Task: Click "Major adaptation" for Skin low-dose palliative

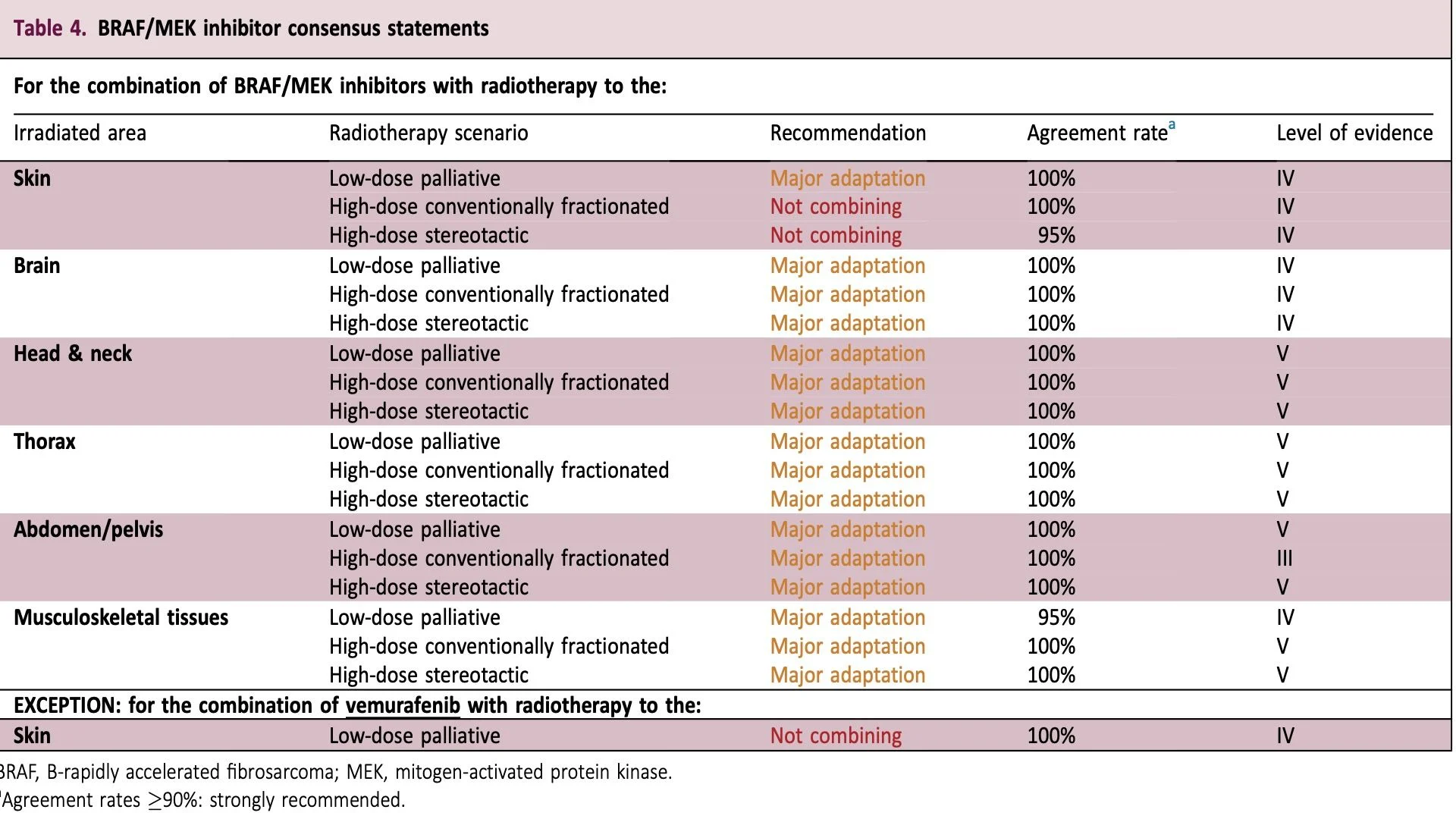Action: (x=848, y=179)
